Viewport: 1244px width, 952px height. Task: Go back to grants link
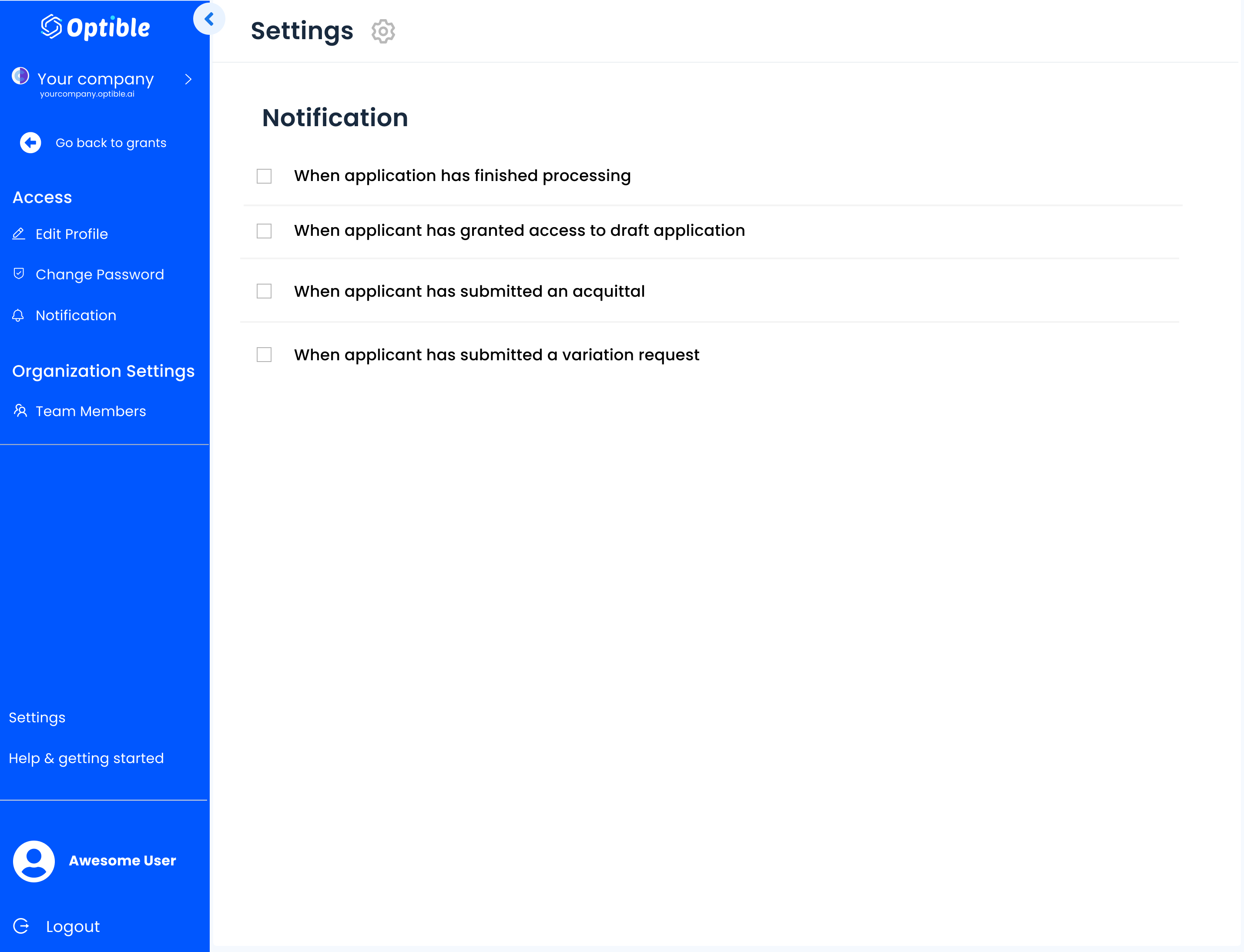(x=111, y=143)
